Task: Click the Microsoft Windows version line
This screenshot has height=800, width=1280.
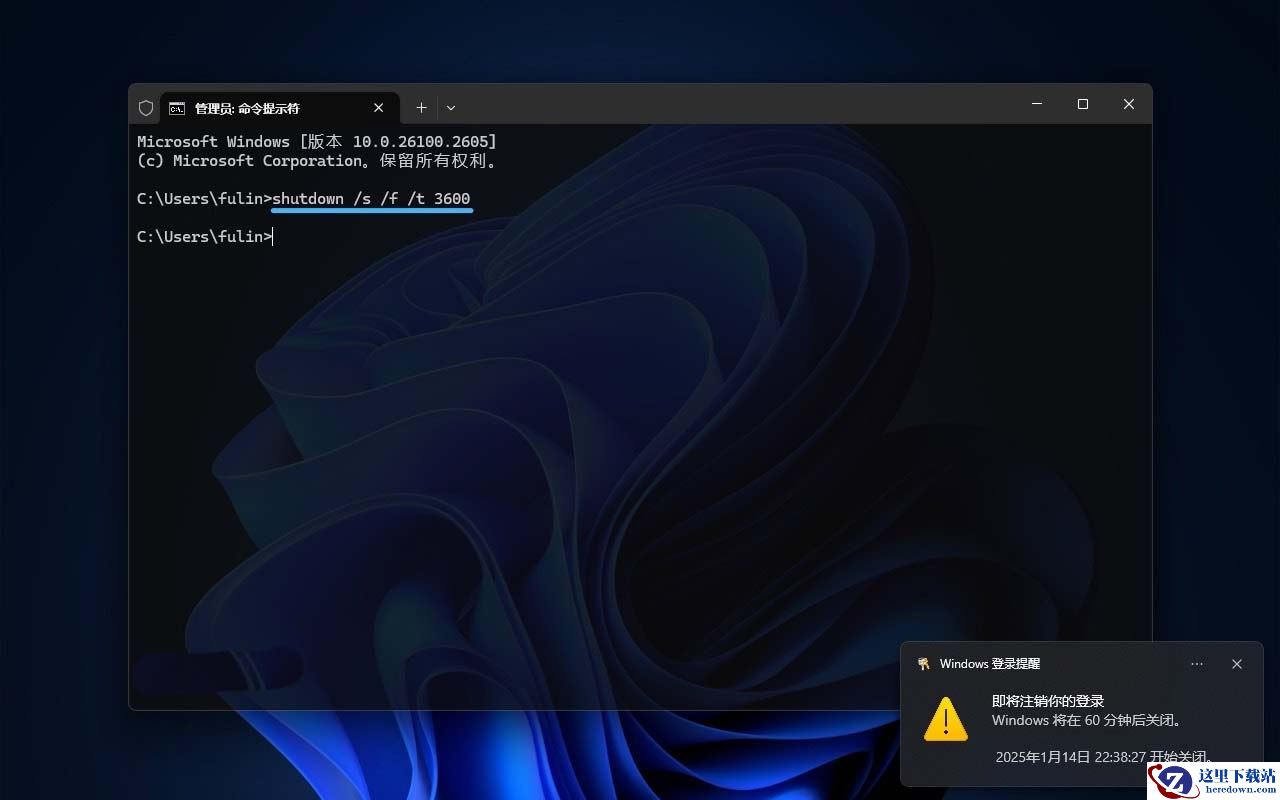Action: [317, 142]
